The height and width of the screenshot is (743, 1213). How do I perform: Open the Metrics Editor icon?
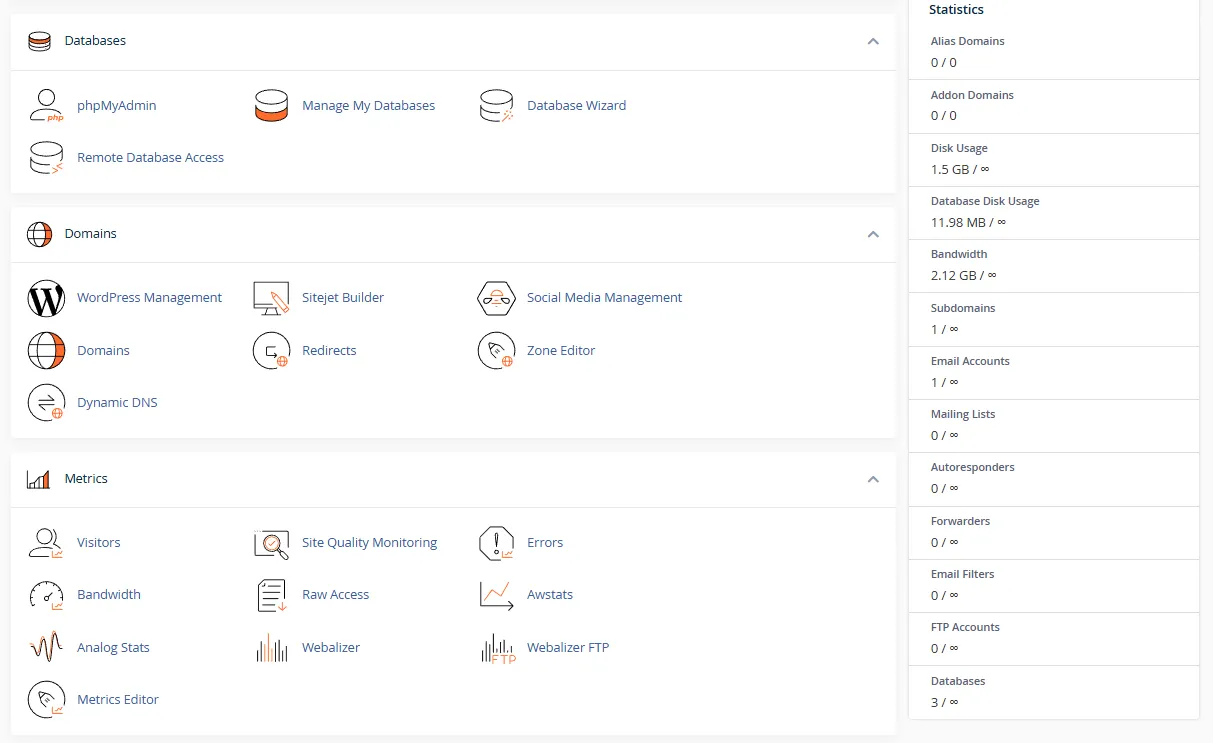[x=46, y=700]
